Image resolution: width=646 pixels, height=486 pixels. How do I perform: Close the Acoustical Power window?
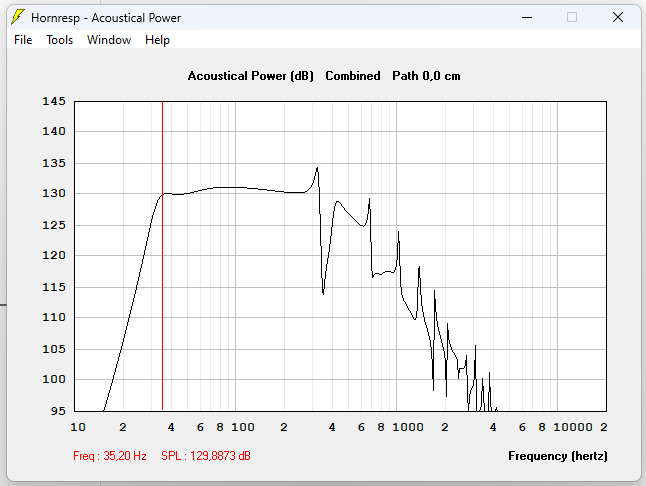[618, 17]
